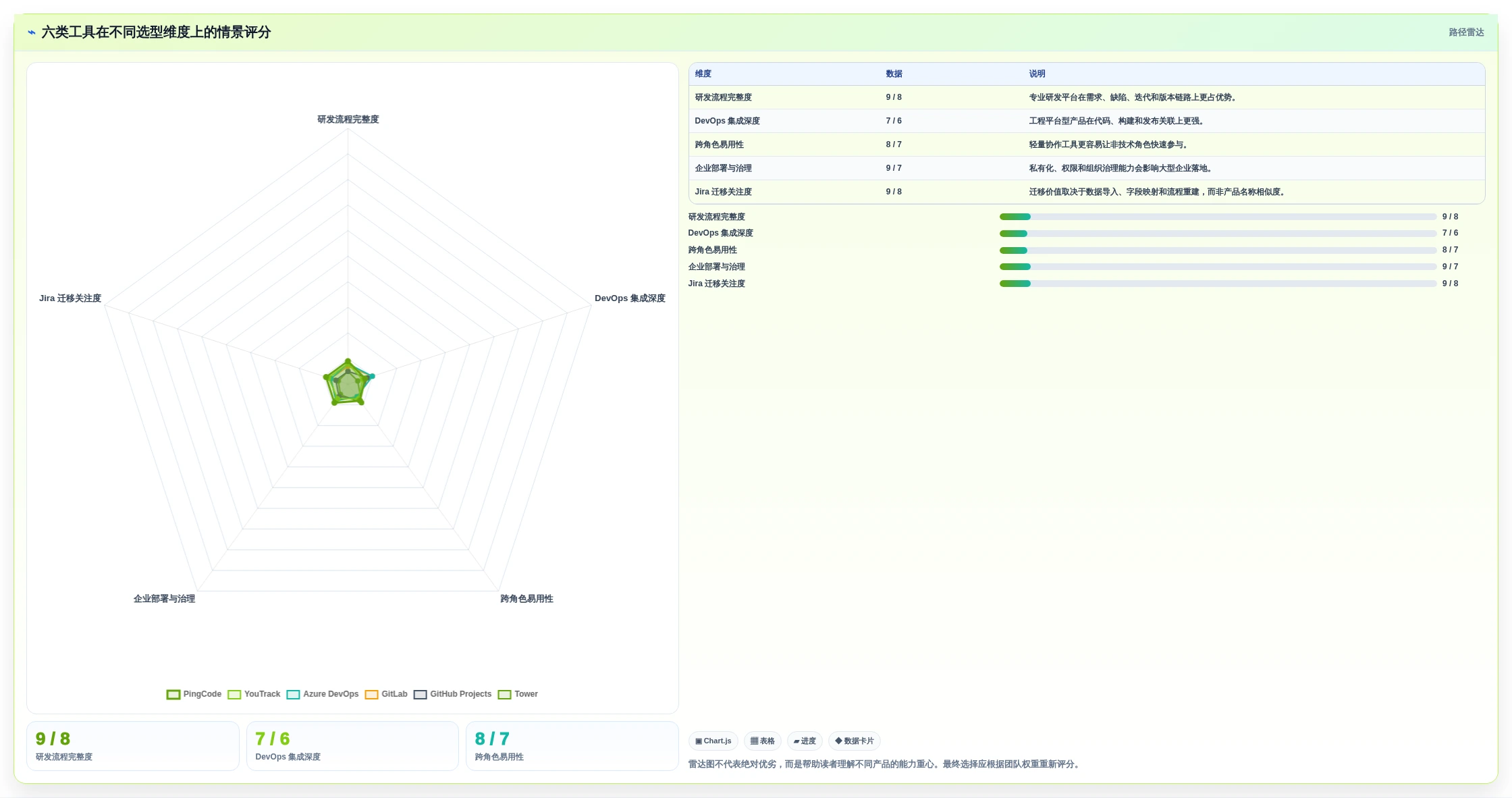The width and height of the screenshot is (1512, 798).
Task: Click the 跨角色易用性 progress bar
Action: point(1218,250)
